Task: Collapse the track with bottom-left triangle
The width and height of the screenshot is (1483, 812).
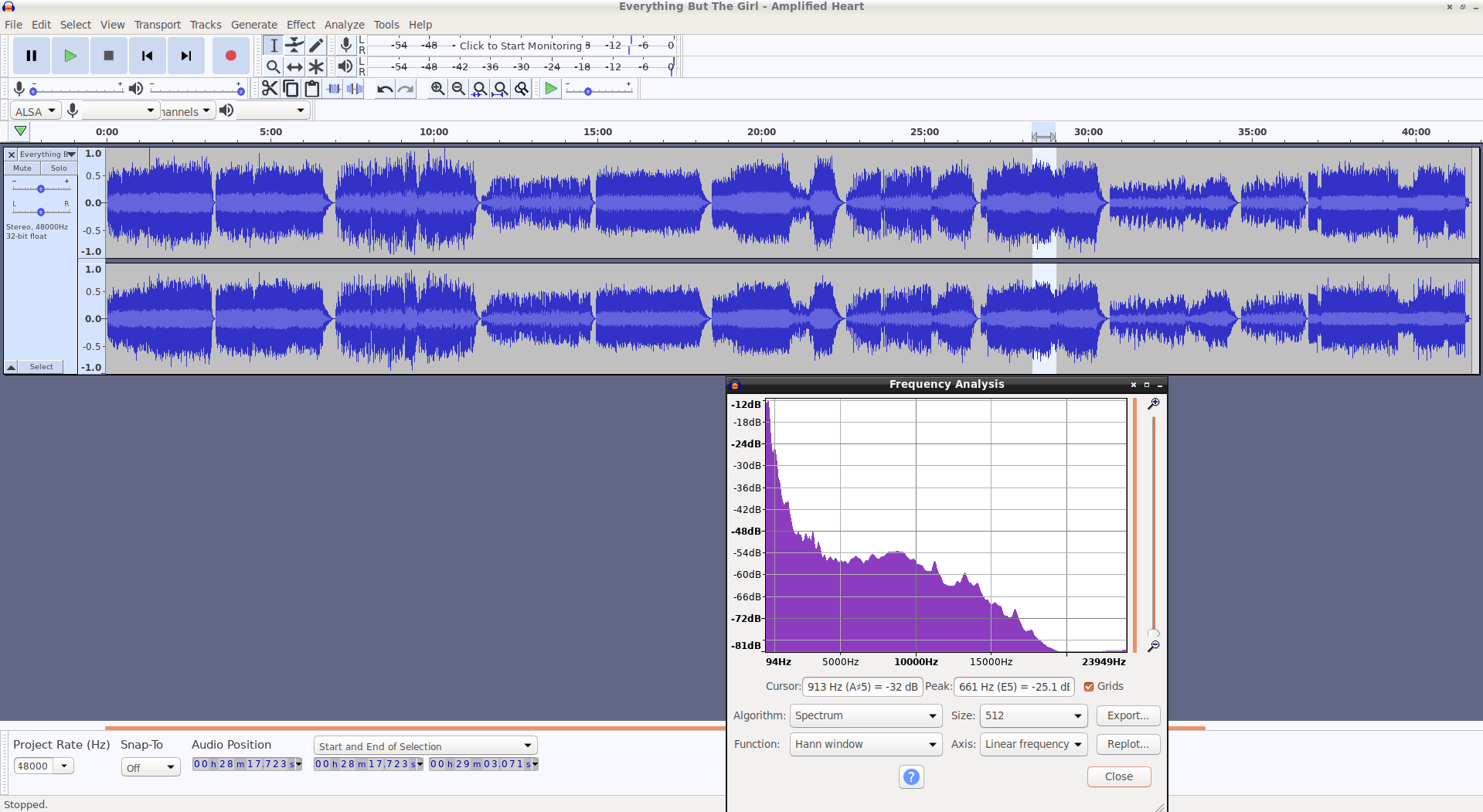Action: pyautogui.click(x=12, y=367)
